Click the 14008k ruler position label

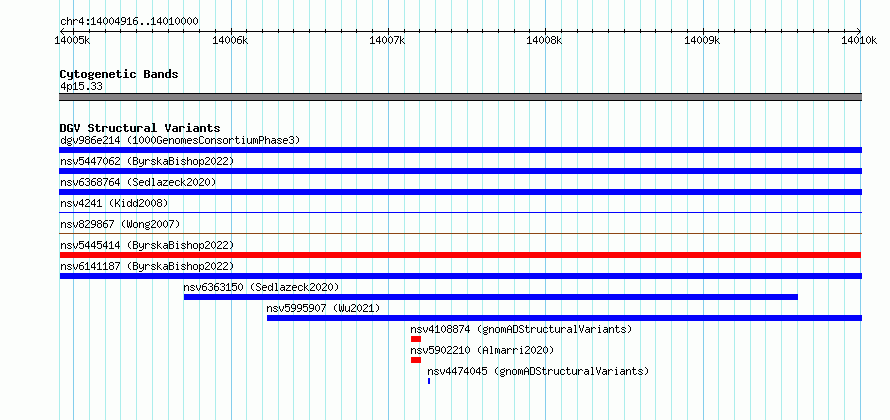click(x=545, y=40)
